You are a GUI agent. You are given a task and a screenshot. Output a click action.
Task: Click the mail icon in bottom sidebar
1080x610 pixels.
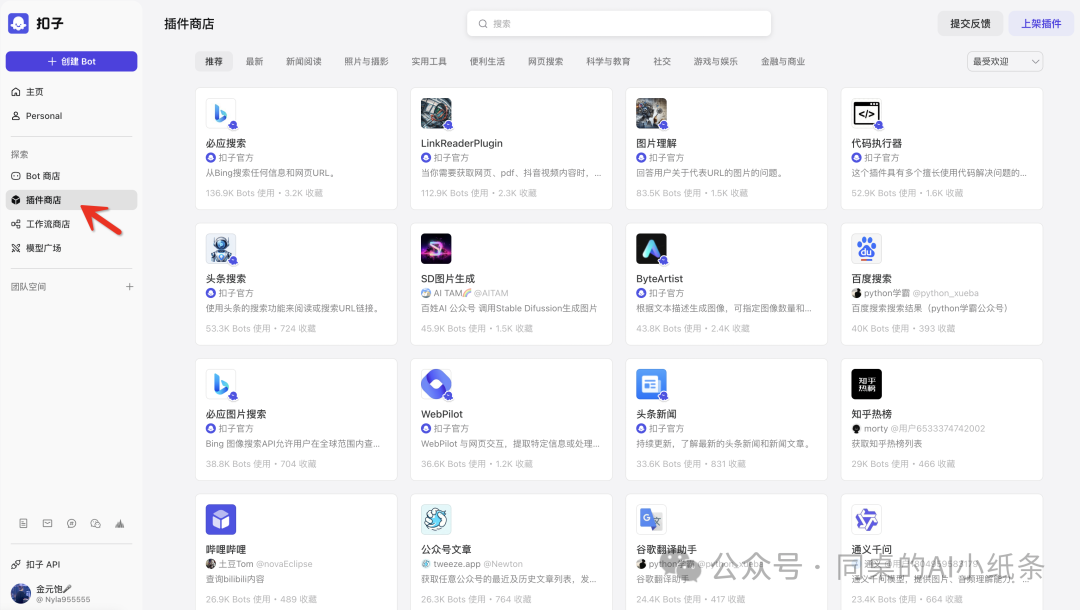[46, 523]
